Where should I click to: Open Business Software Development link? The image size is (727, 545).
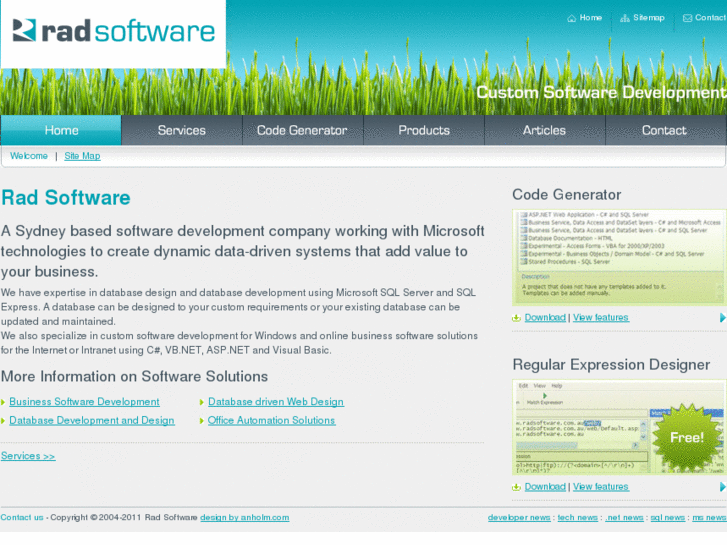point(84,402)
